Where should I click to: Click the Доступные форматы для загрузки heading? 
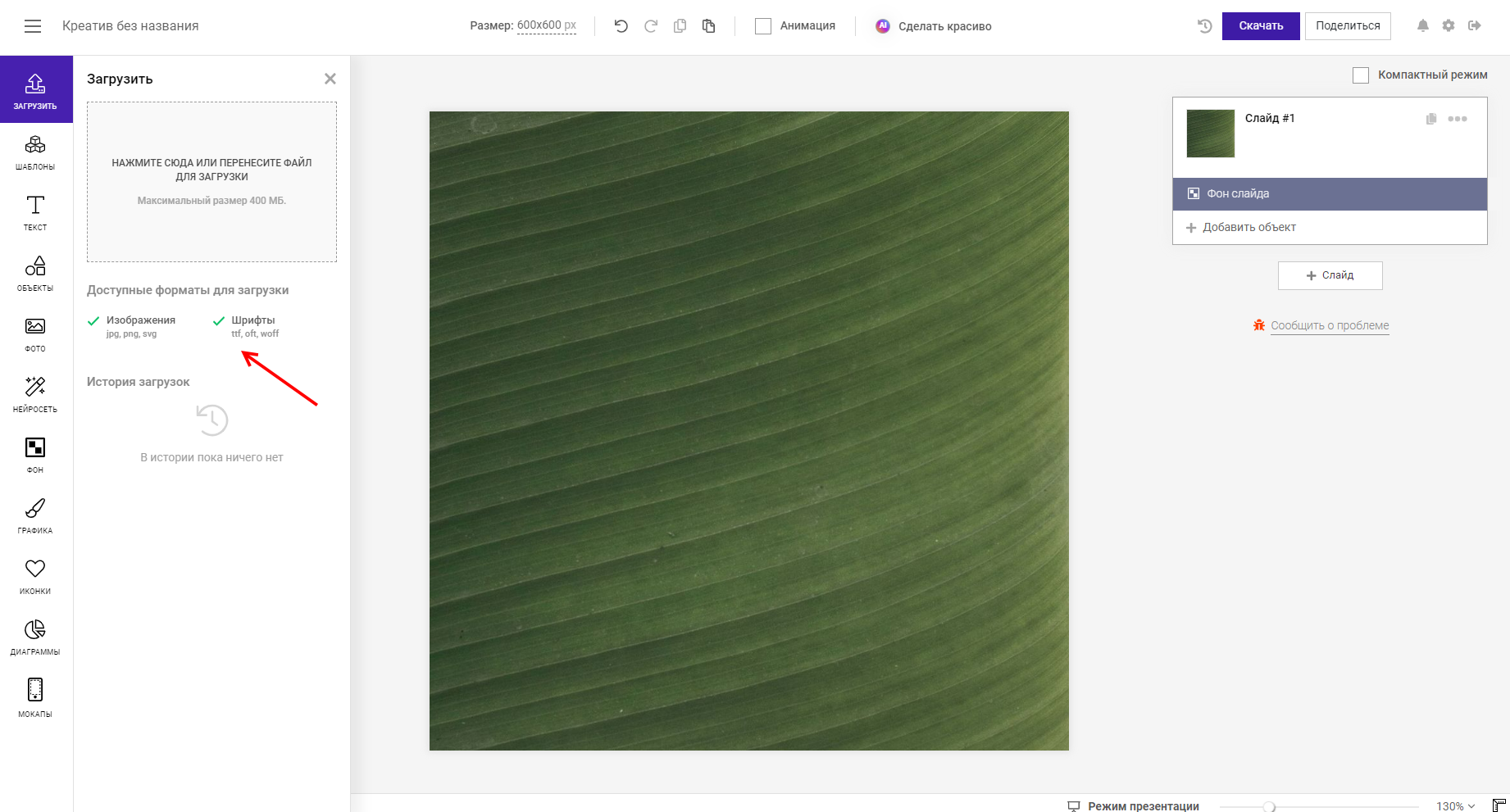pyautogui.click(x=188, y=290)
